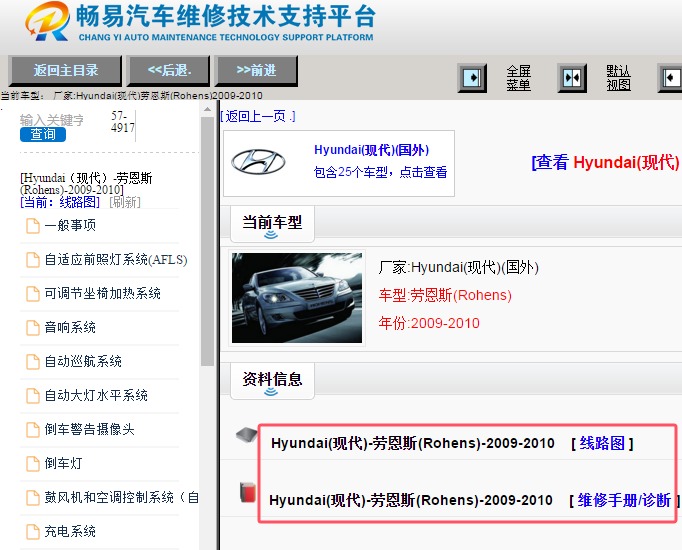Click the page icon beside 一般事项
Image resolution: width=682 pixels, height=550 pixels.
(x=33, y=226)
